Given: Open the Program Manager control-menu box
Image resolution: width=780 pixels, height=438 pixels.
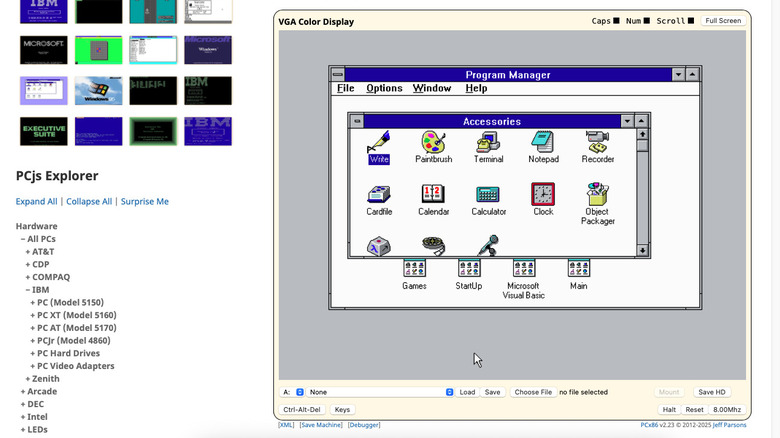Looking at the screenshot, I should coord(337,75).
